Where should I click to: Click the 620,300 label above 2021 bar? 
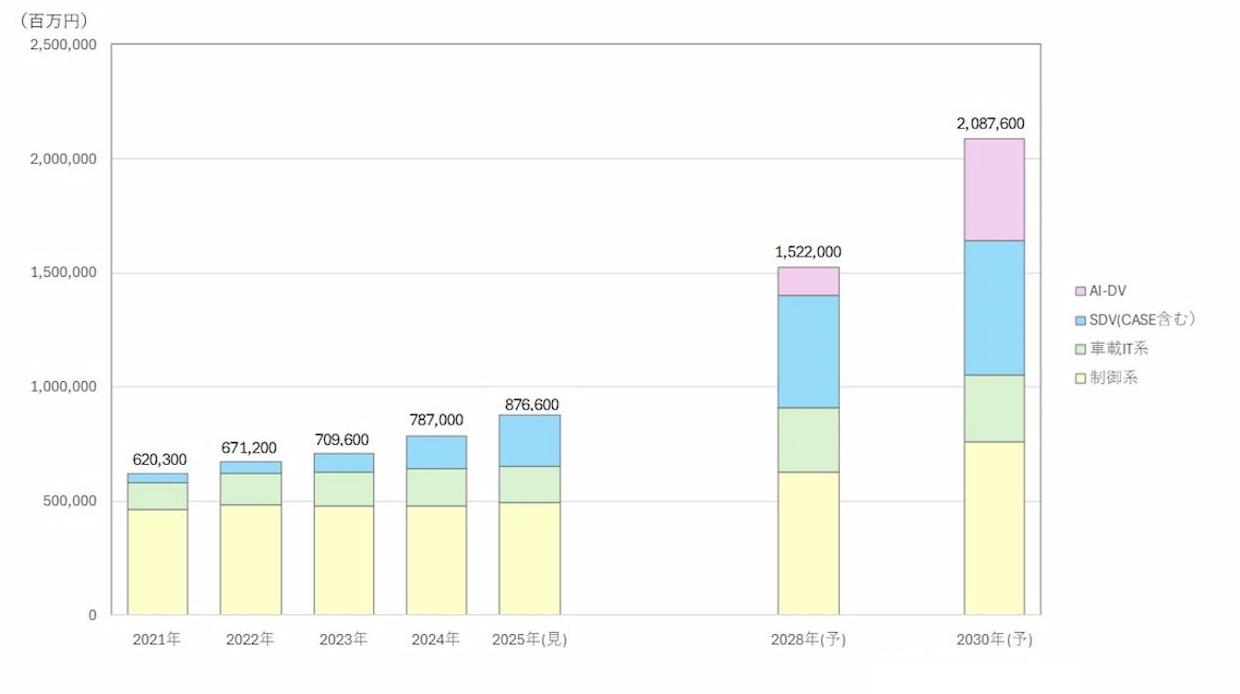pyautogui.click(x=158, y=459)
